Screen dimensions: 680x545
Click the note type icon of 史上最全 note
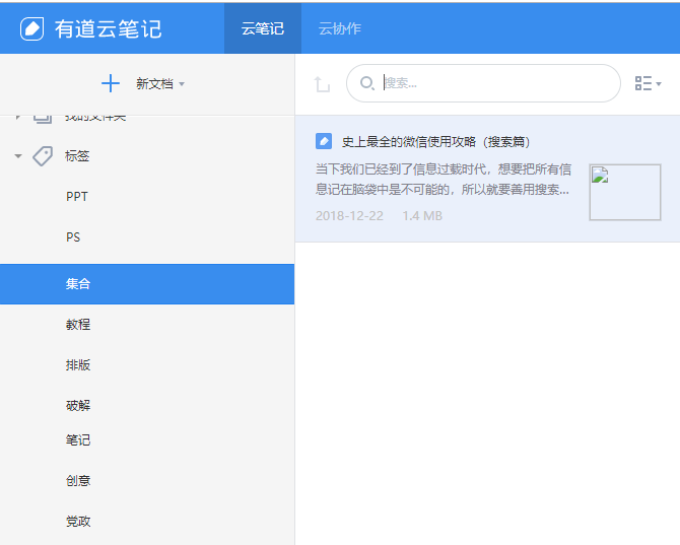(324, 141)
